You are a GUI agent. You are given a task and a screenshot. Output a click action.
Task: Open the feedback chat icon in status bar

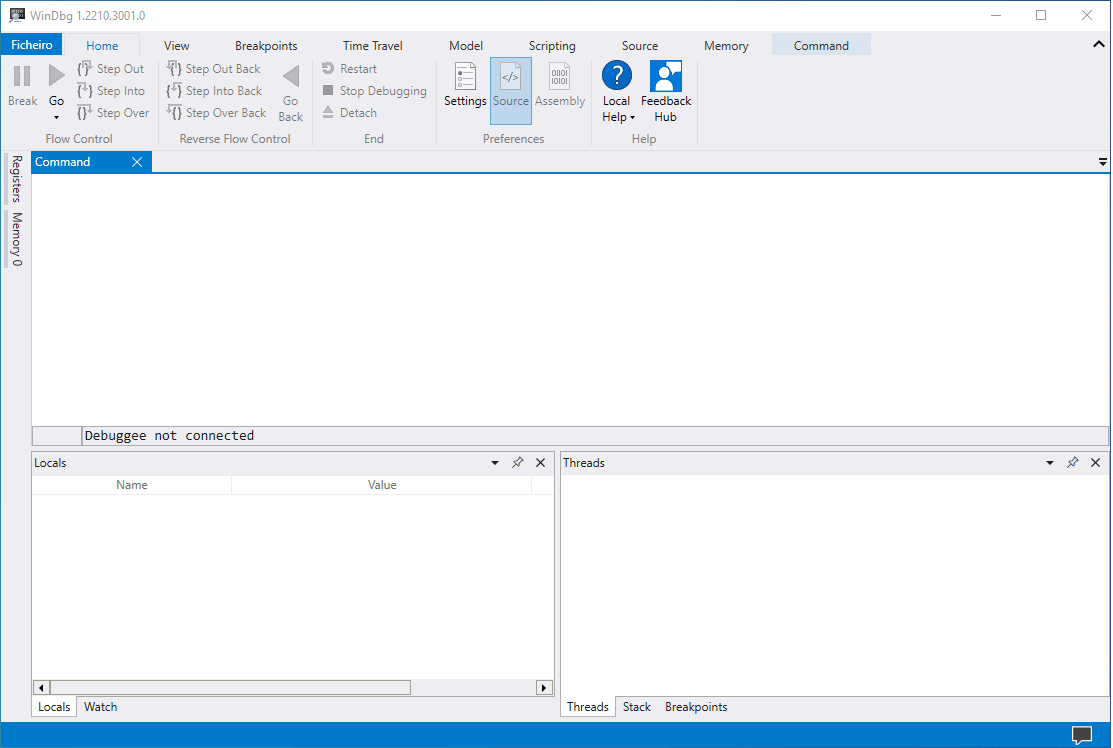[1081, 735]
